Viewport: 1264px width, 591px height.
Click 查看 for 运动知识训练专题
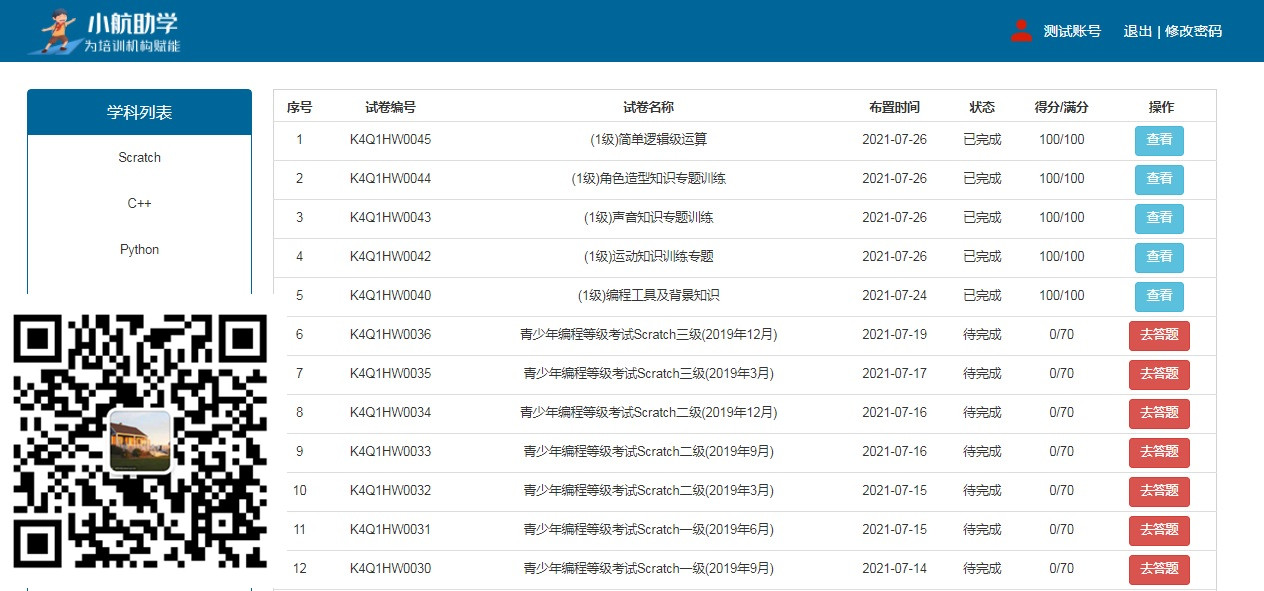1159,257
